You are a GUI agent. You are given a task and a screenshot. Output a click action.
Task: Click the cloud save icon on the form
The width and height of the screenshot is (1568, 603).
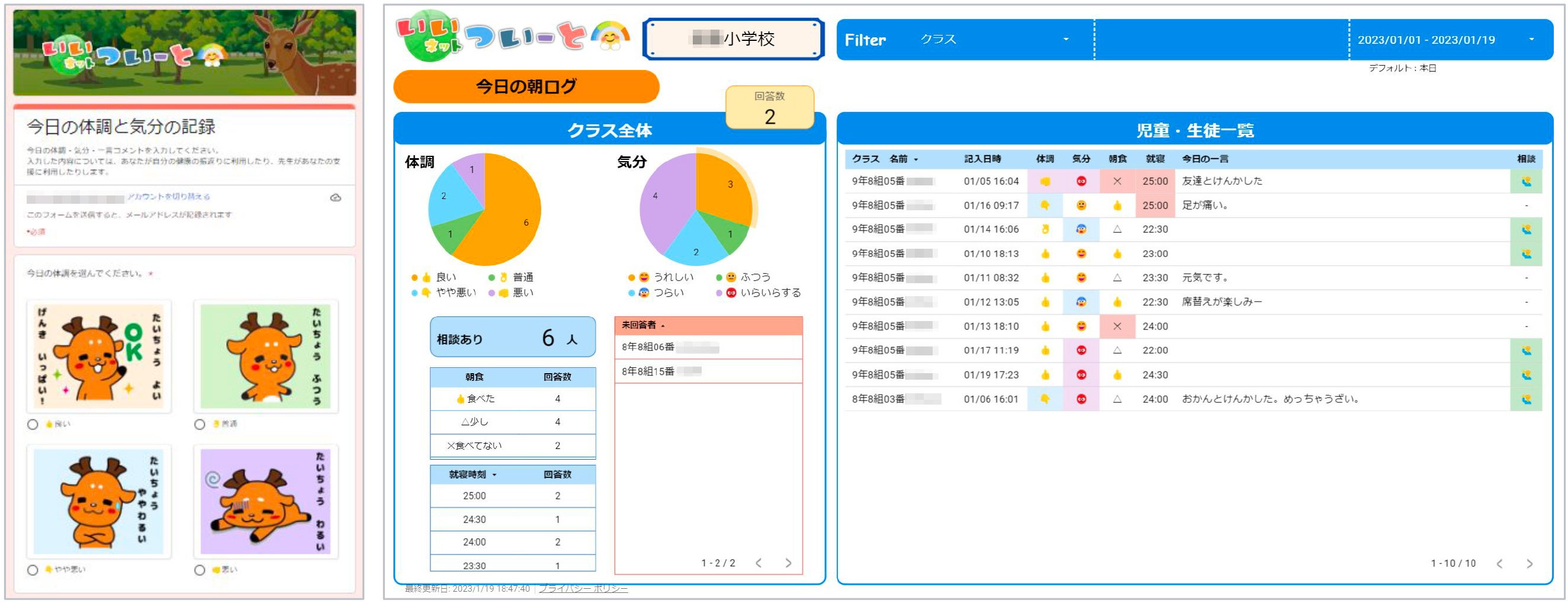[x=340, y=197]
